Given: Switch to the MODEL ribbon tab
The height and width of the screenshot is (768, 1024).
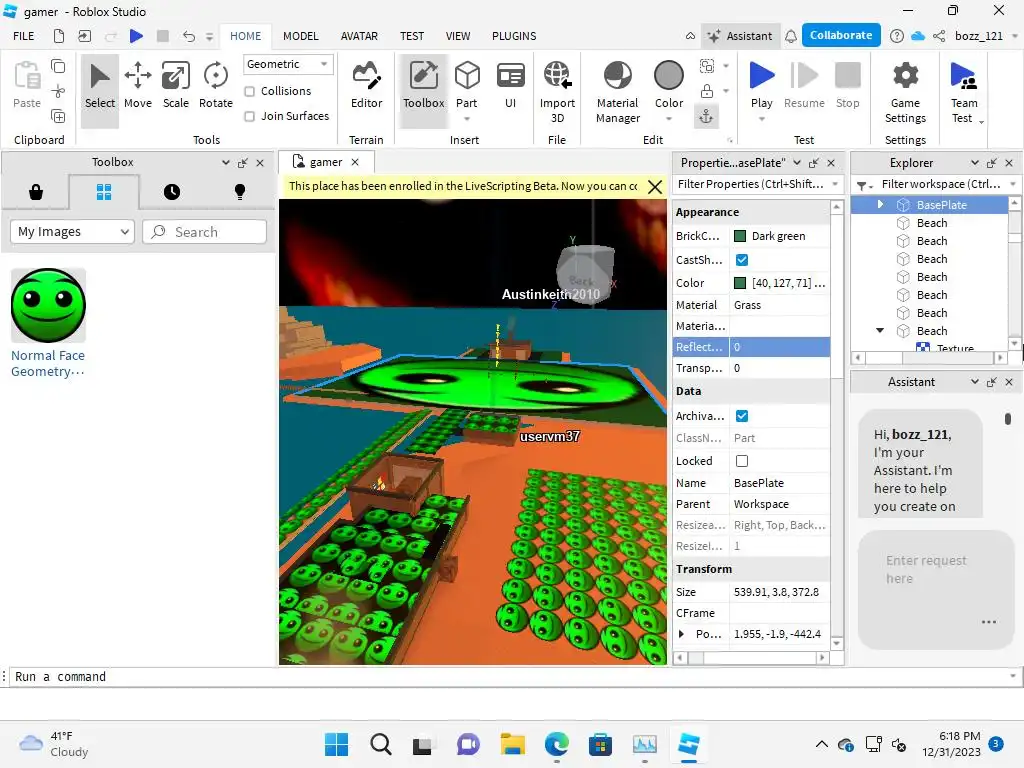Looking at the screenshot, I should [300, 36].
